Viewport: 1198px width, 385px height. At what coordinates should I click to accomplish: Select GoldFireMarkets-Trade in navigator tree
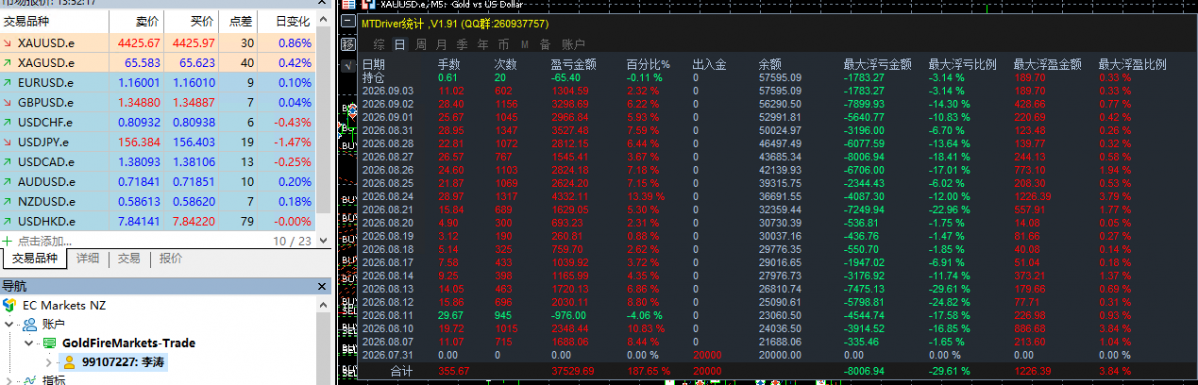pos(128,343)
